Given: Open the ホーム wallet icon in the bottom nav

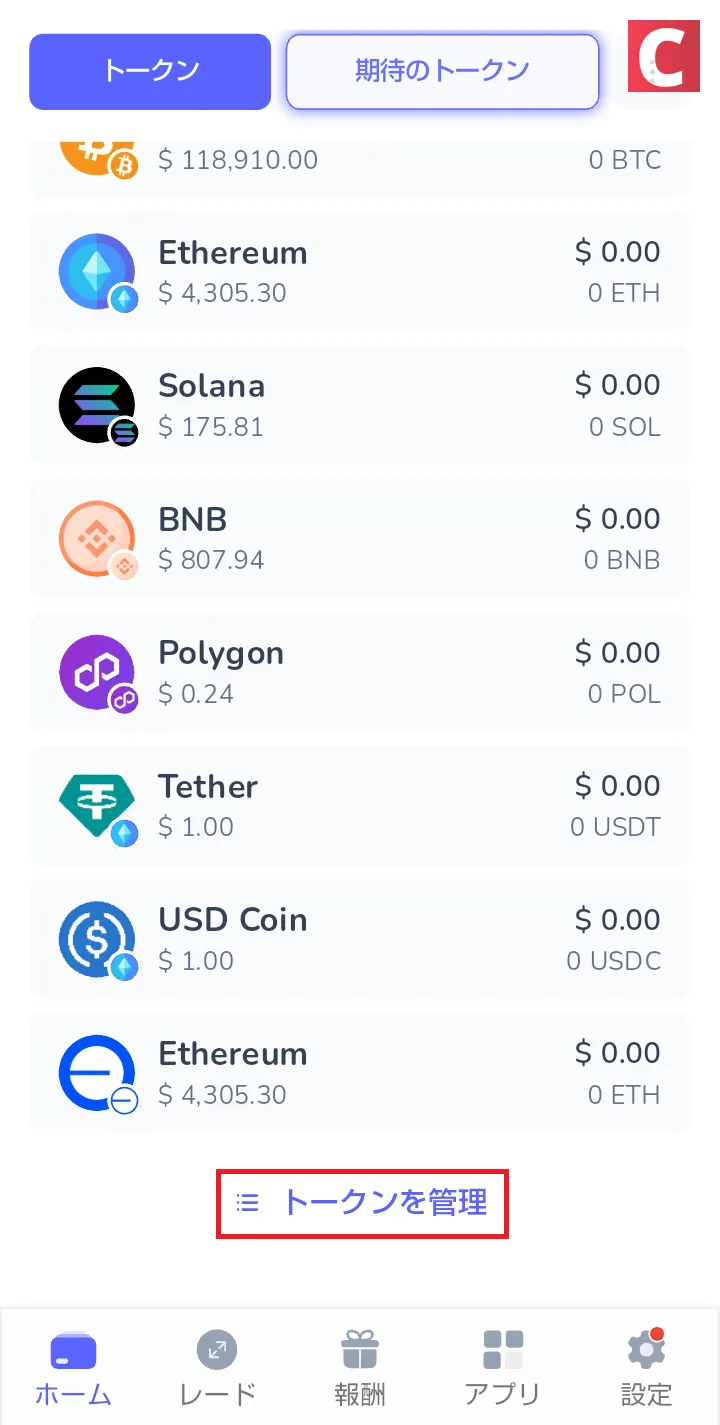Looking at the screenshot, I should tap(73, 1351).
